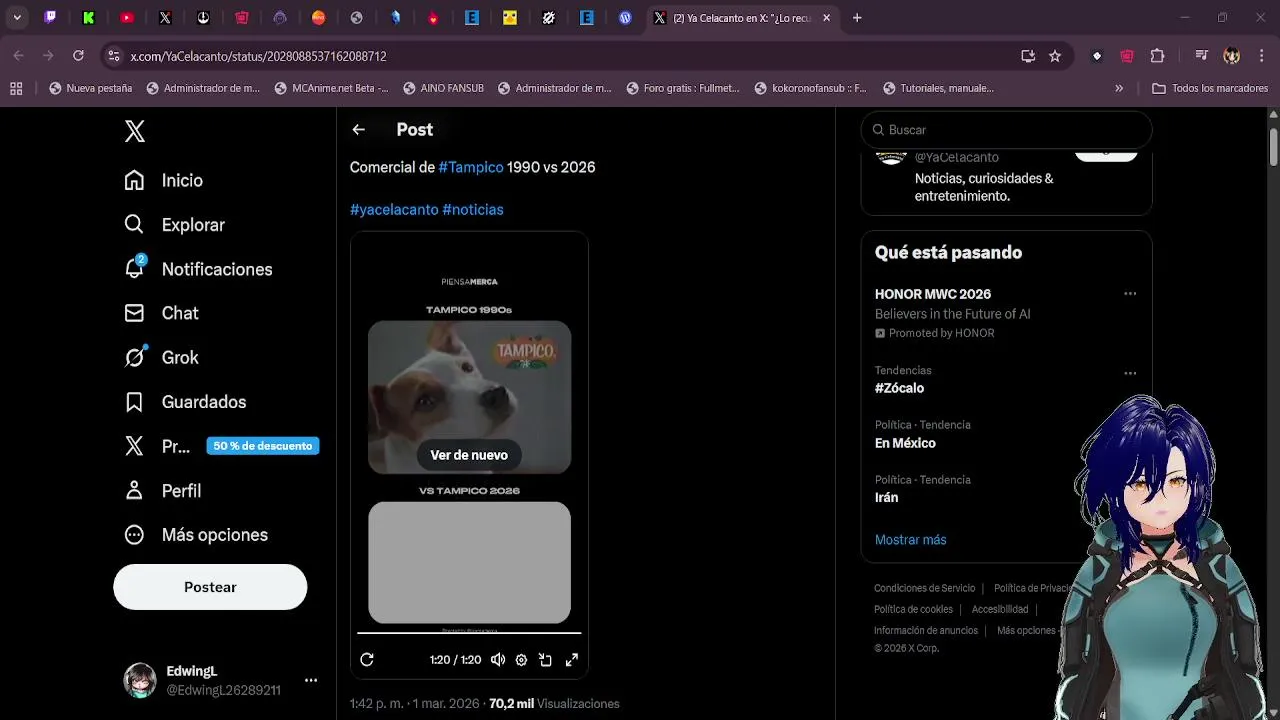Open Chrome three-dot menu
This screenshot has height=720, width=1280.
pos(1261,56)
